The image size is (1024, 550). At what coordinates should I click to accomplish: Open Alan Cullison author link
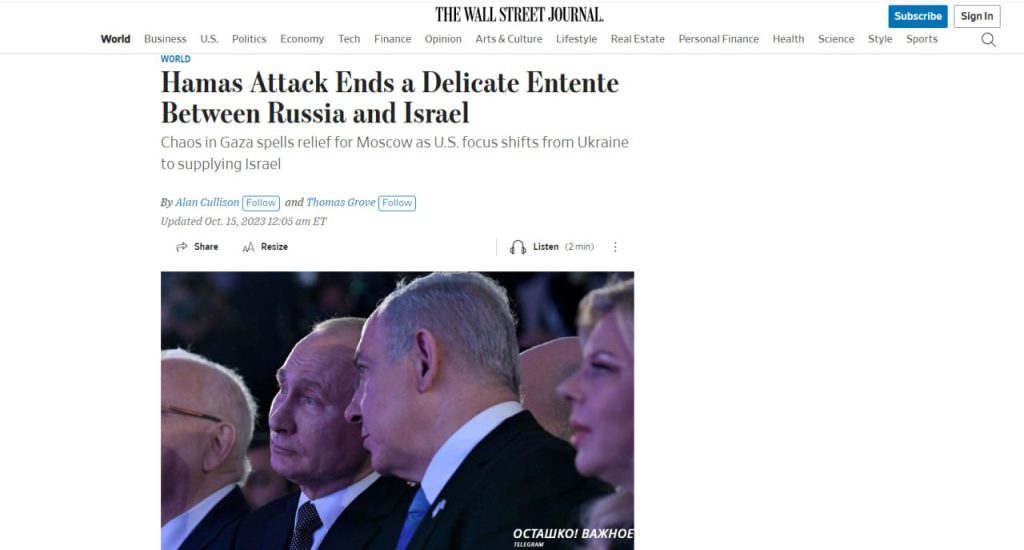pyautogui.click(x=207, y=202)
